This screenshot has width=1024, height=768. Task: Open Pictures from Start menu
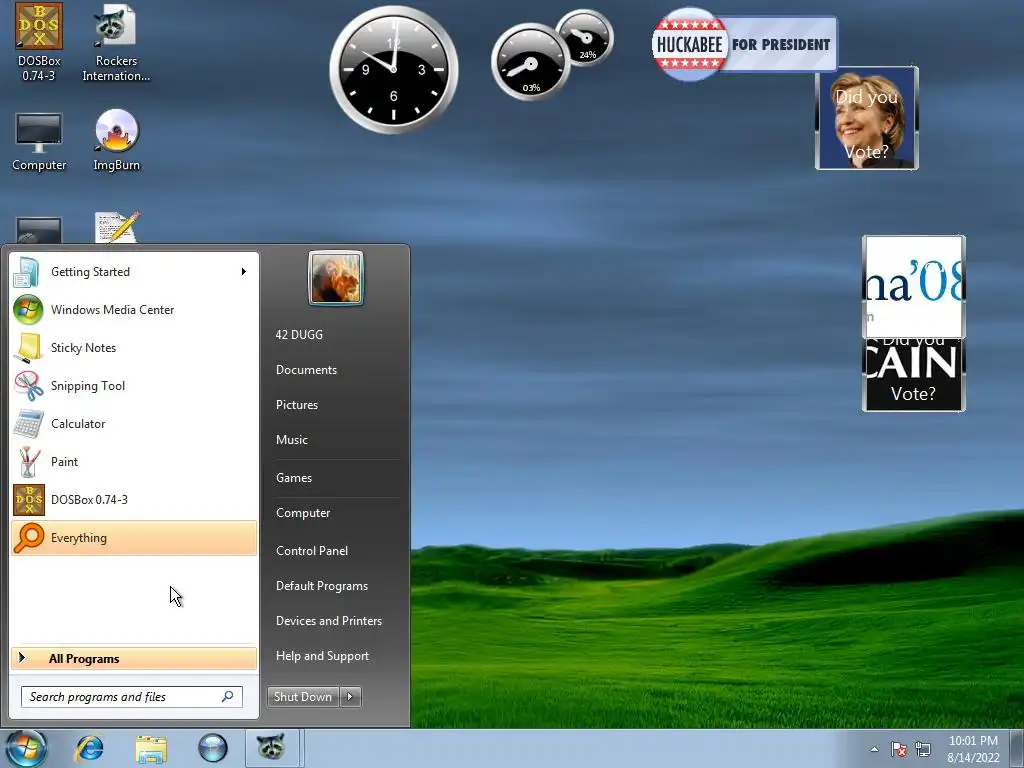(297, 405)
